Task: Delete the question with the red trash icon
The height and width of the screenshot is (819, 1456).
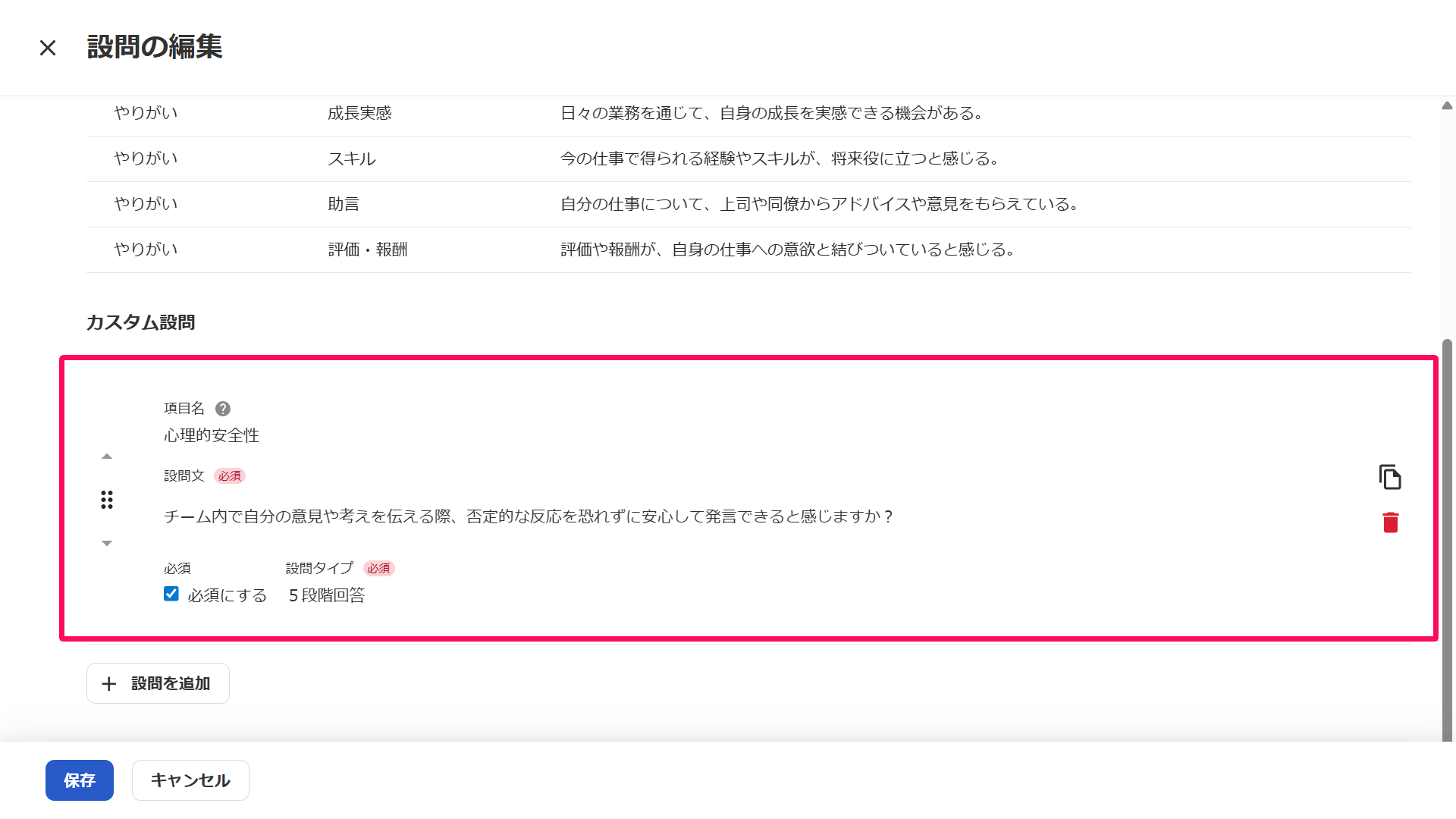Action: (x=1391, y=522)
